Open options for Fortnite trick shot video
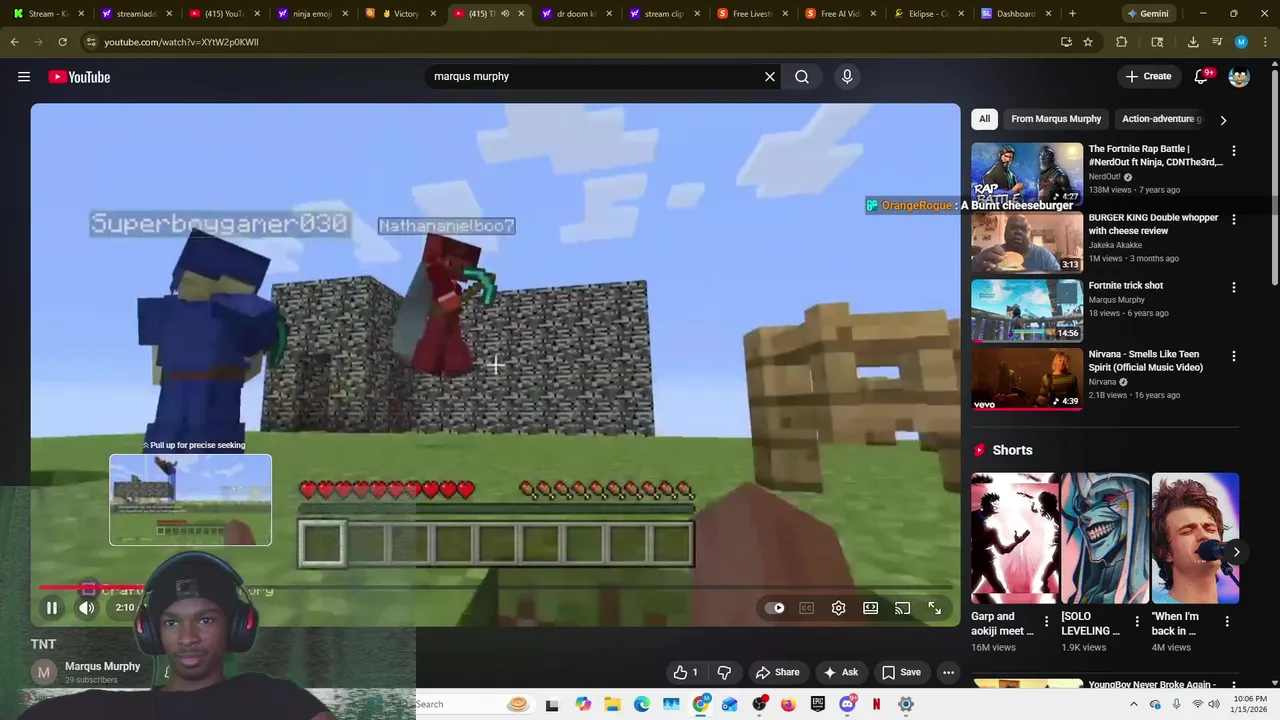 click(1233, 287)
